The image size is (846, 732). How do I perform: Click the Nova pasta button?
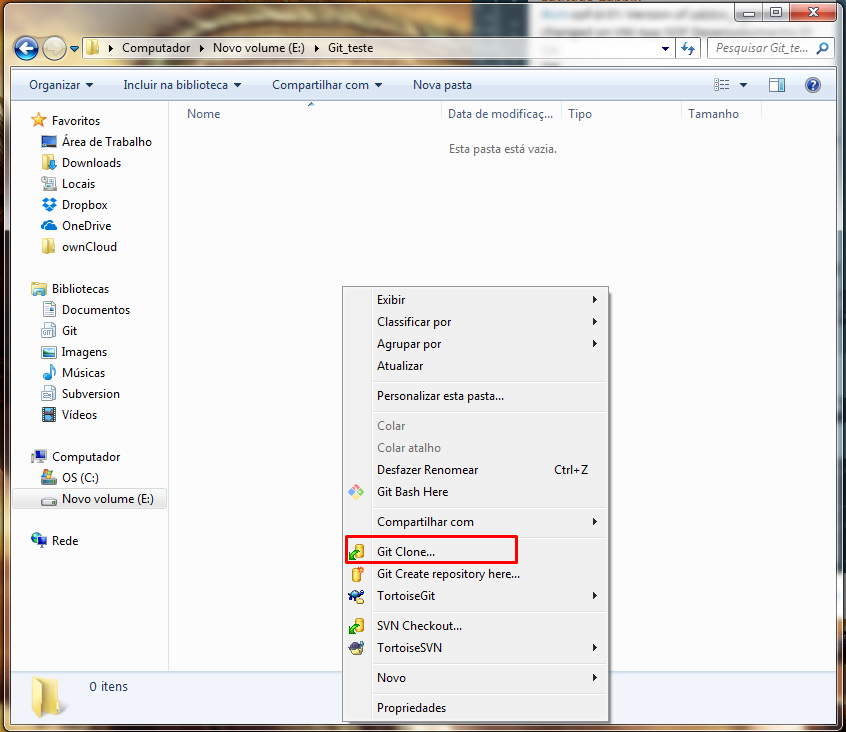(442, 85)
